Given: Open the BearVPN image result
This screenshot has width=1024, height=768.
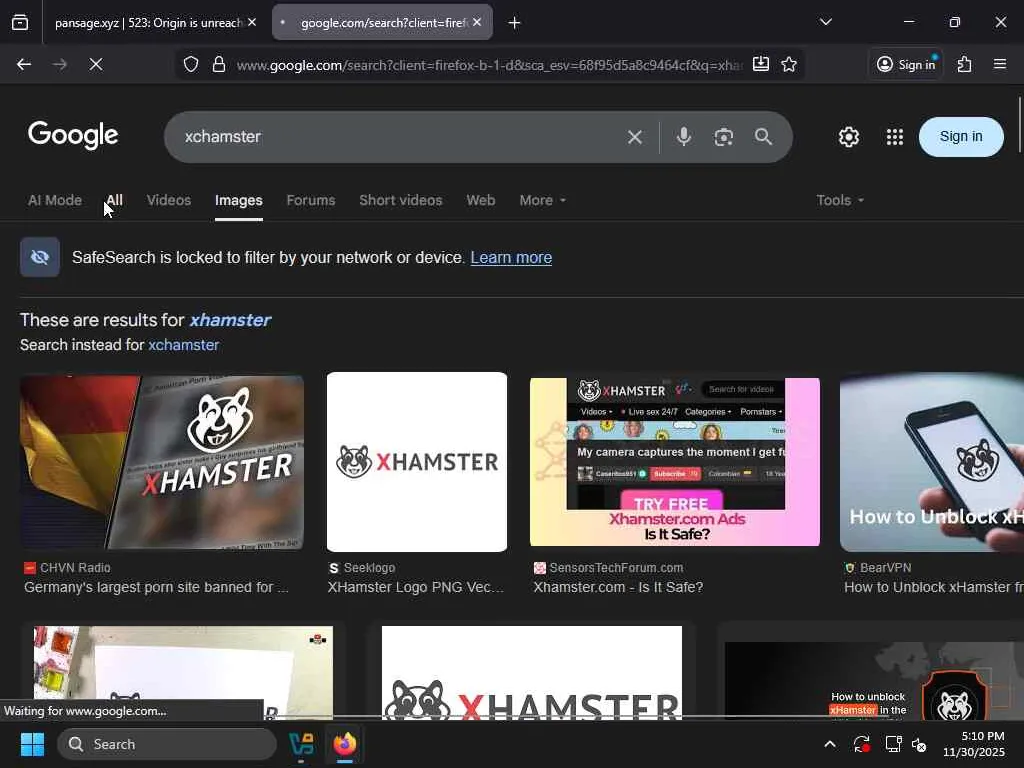Looking at the screenshot, I should coord(932,462).
